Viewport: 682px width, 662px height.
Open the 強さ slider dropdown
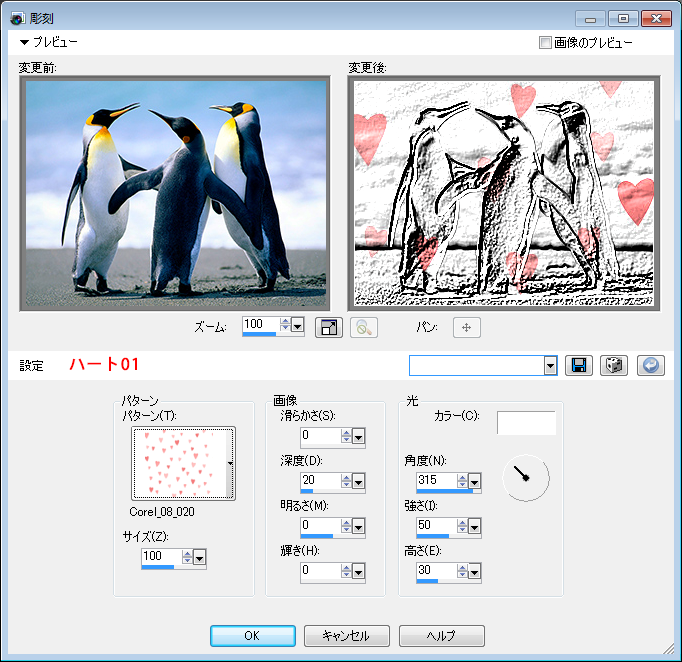[475, 526]
